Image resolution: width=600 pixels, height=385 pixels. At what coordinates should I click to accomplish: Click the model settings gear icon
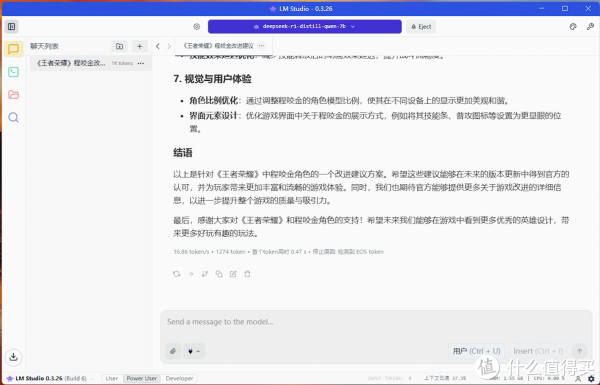point(197,26)
